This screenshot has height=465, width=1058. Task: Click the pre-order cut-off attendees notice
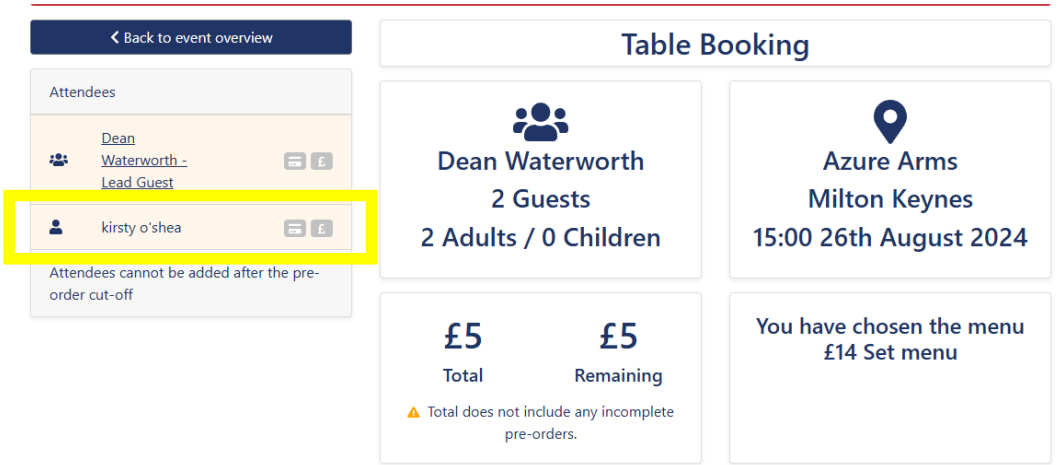click(184, 284)
